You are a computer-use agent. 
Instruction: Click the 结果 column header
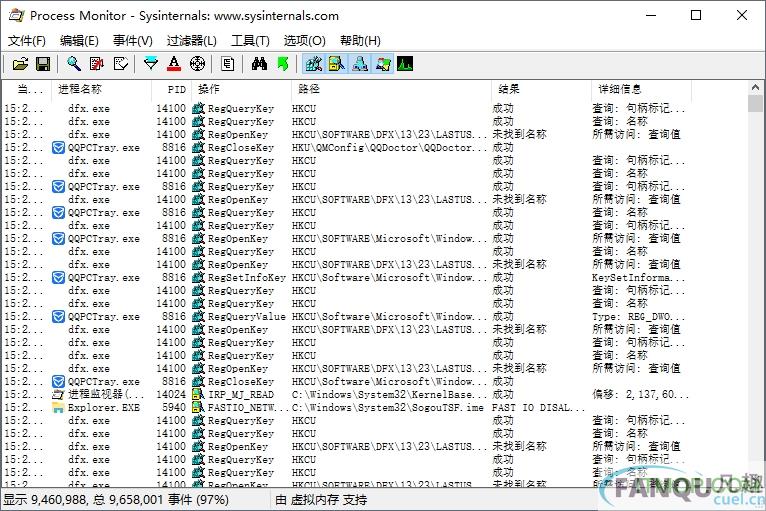point(541,89)
